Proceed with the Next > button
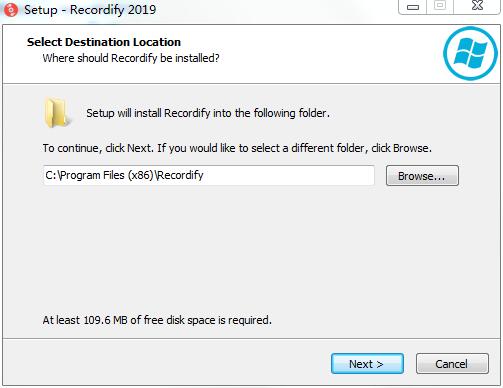 coord(367,364)
